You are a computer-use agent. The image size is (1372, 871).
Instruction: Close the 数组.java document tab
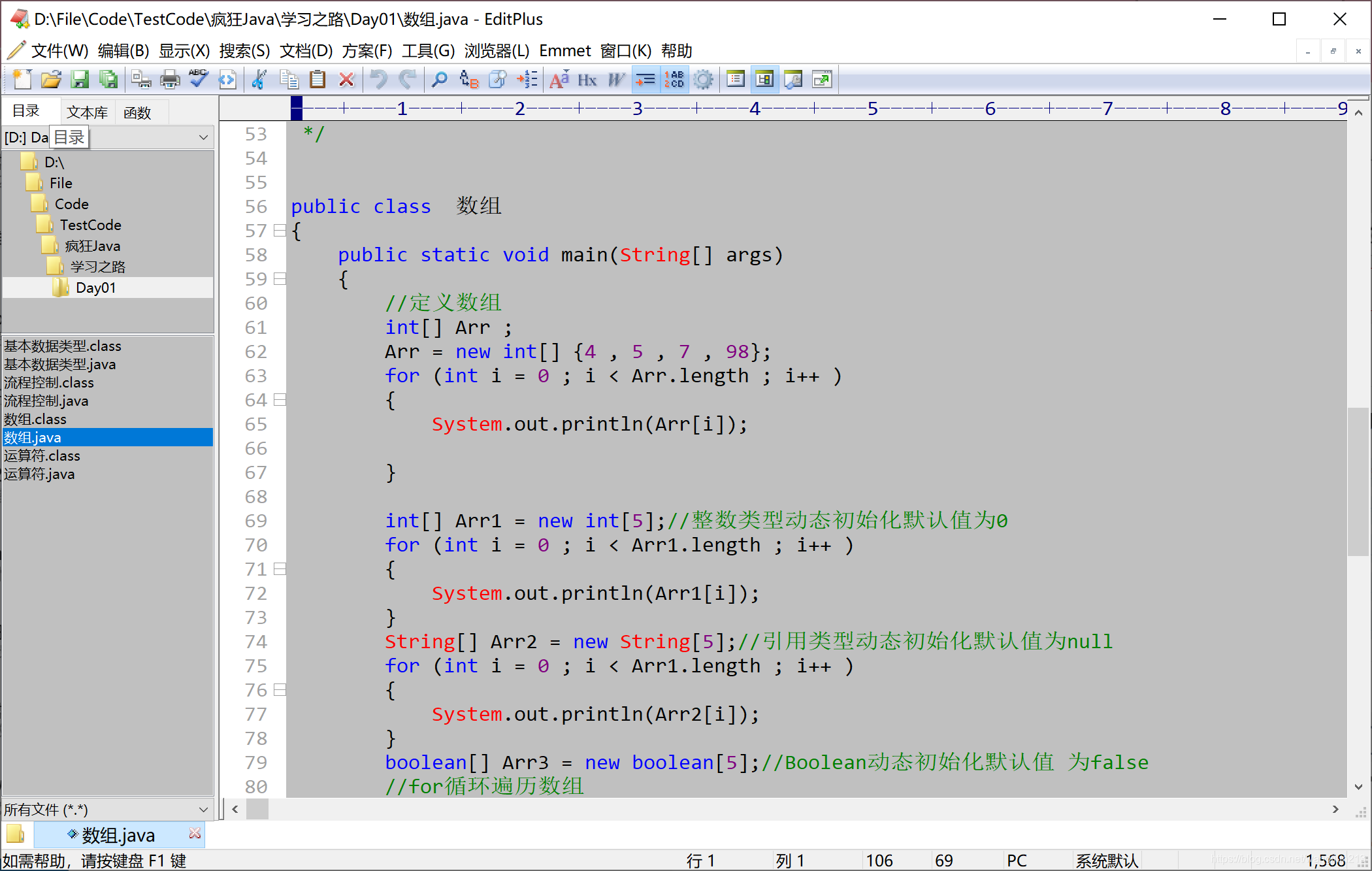194,833
